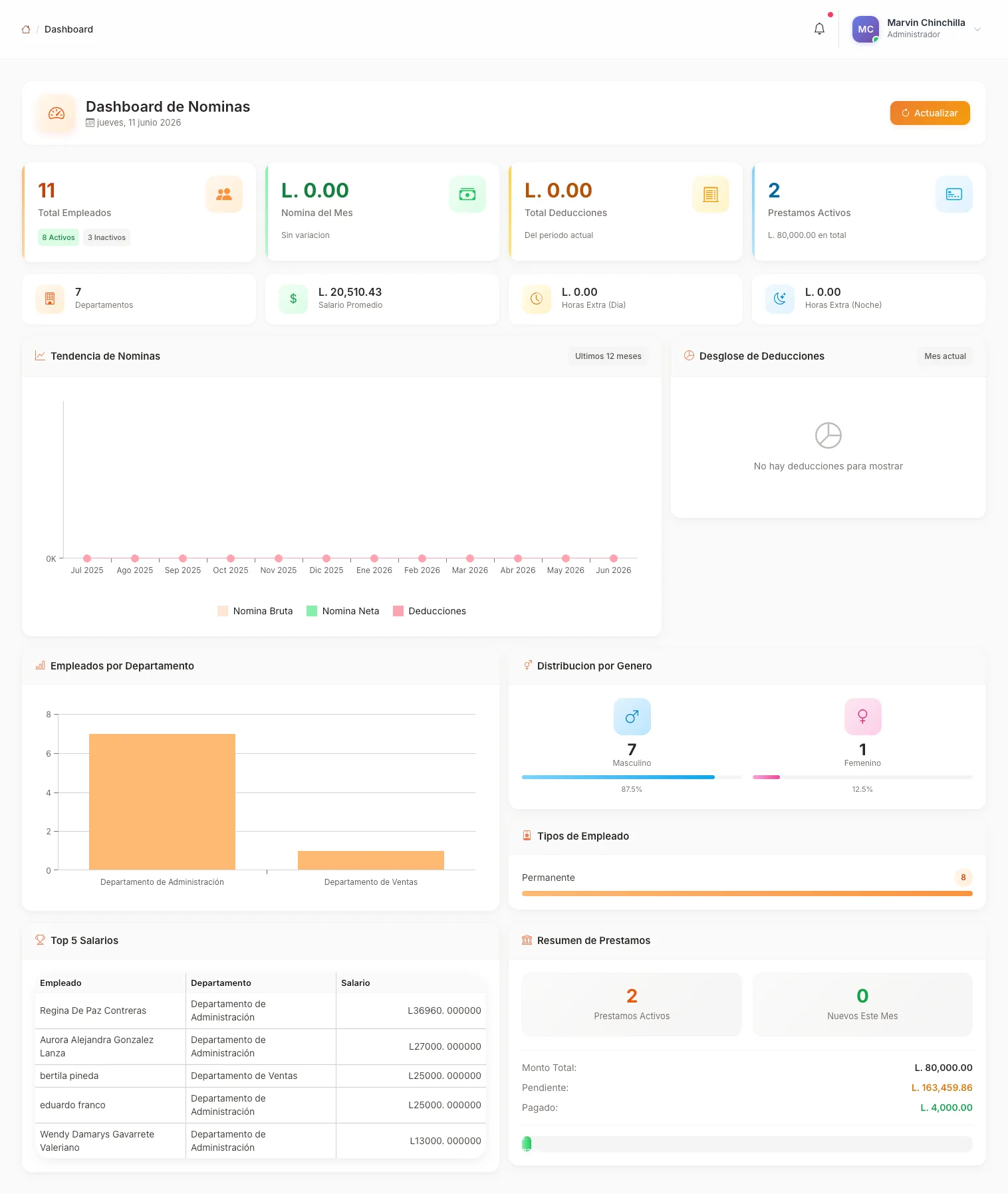Click the 3 Inactivos badge
Image resolution: width=1008 pixels, height=1194 pixels.
pos(106,237)
